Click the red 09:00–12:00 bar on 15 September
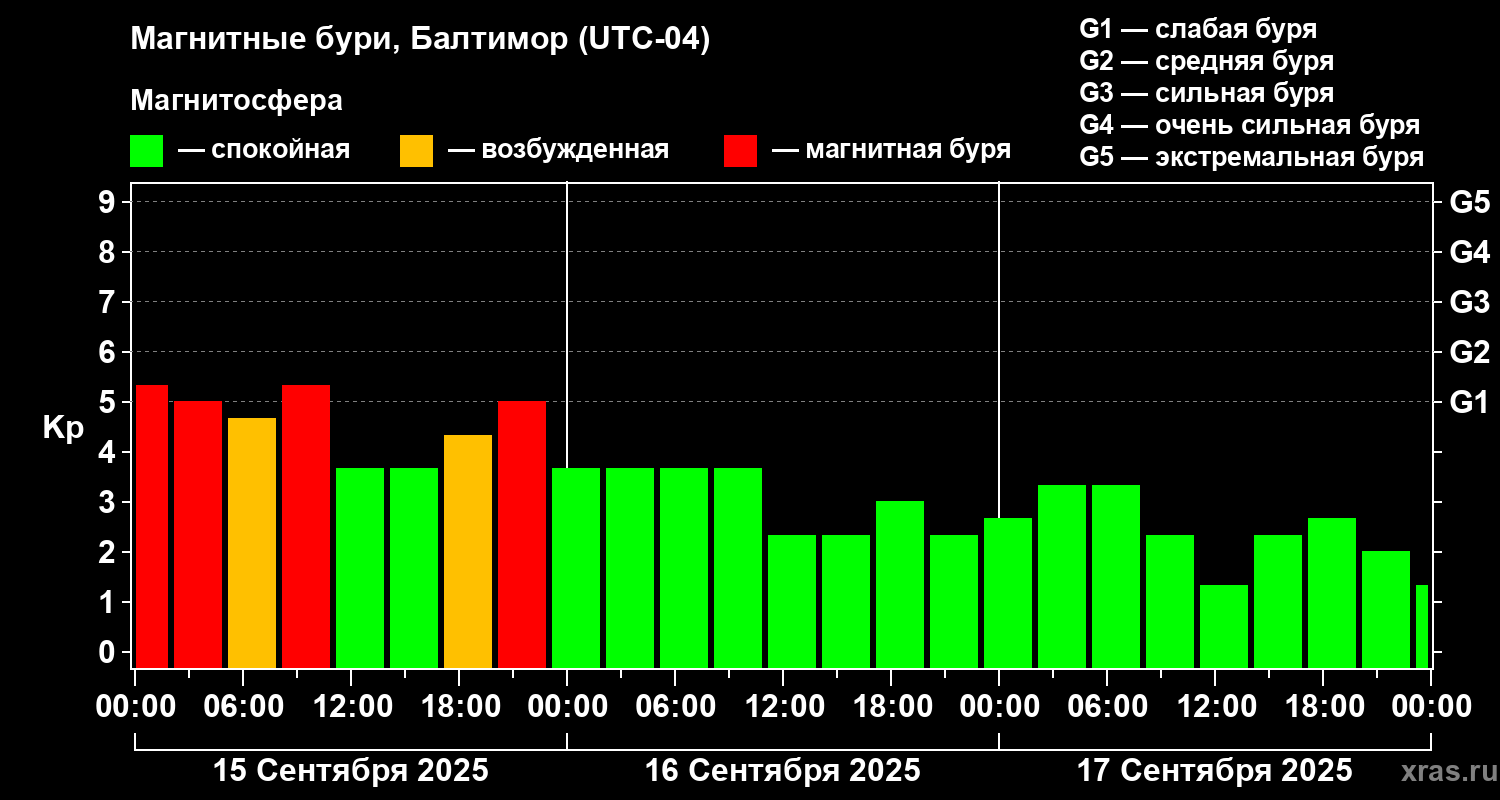 [306, 526]
